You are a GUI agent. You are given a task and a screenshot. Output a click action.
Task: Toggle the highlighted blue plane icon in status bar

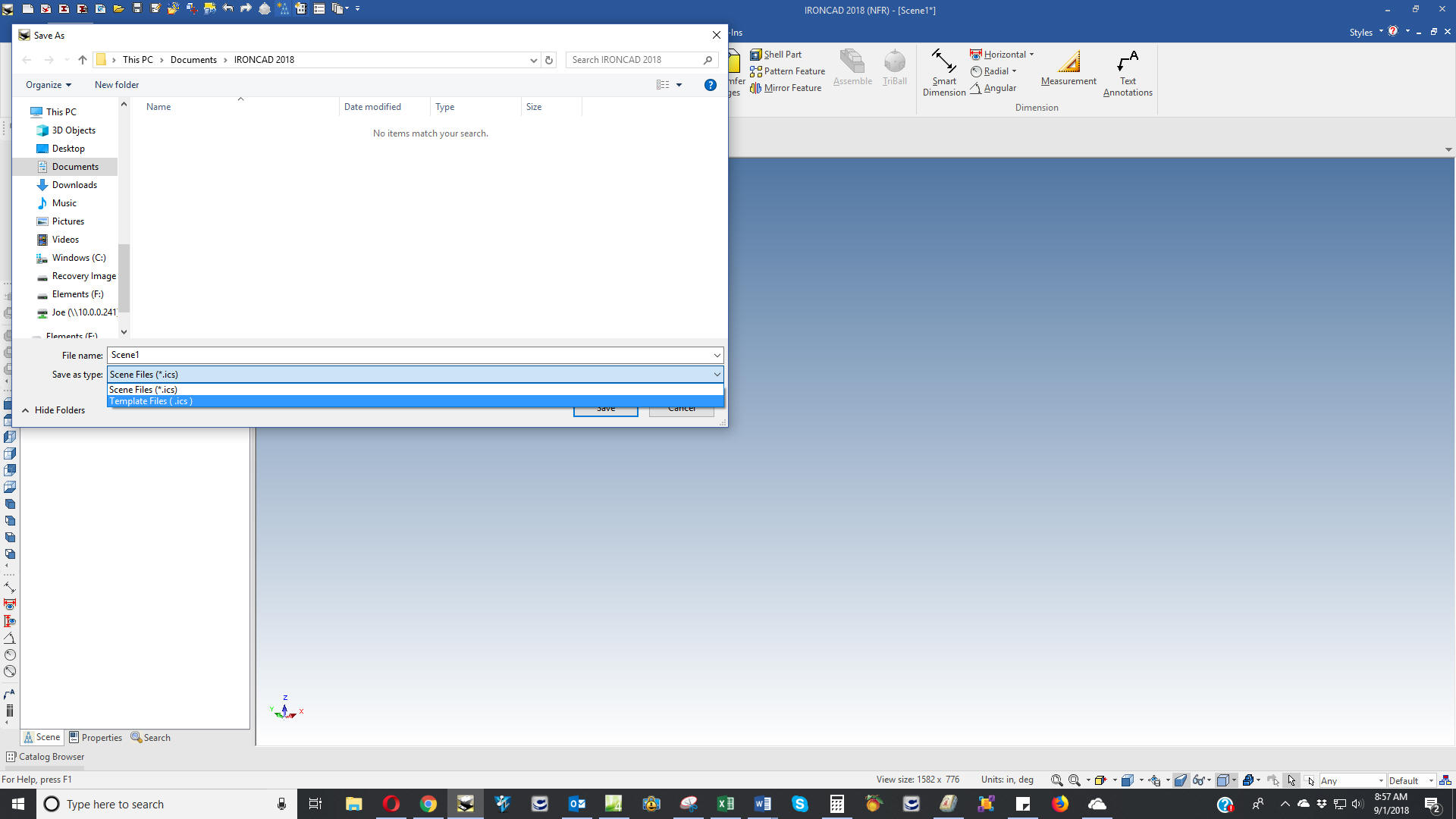(1181, 780)
